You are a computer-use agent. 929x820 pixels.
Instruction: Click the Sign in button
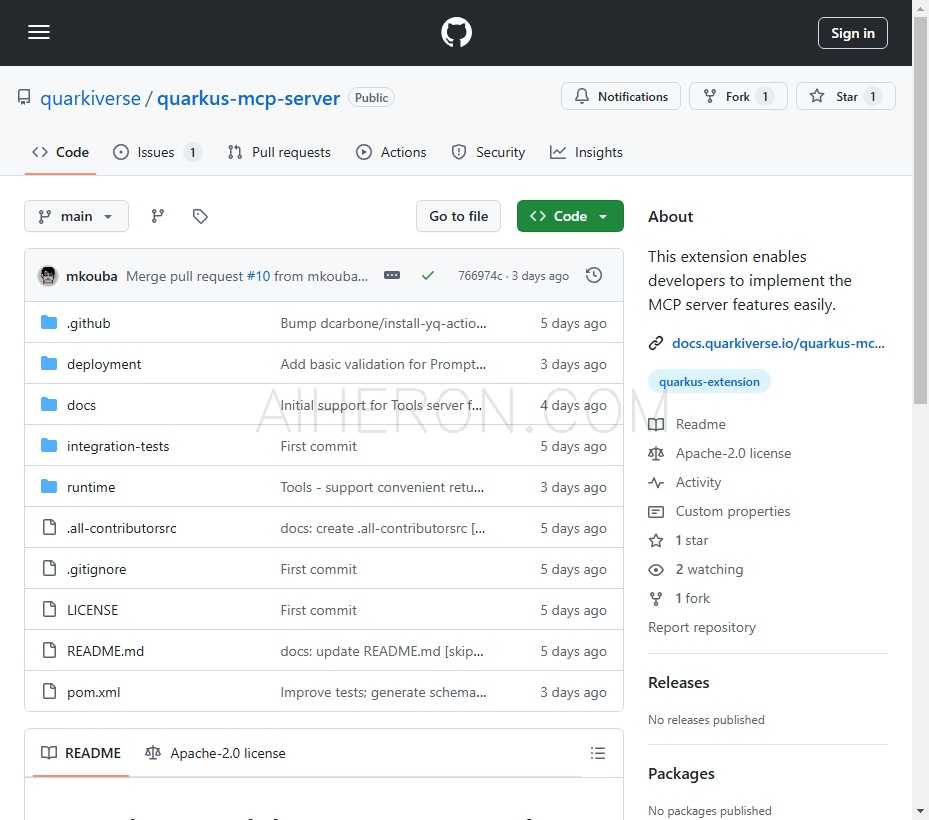point(853,33)
